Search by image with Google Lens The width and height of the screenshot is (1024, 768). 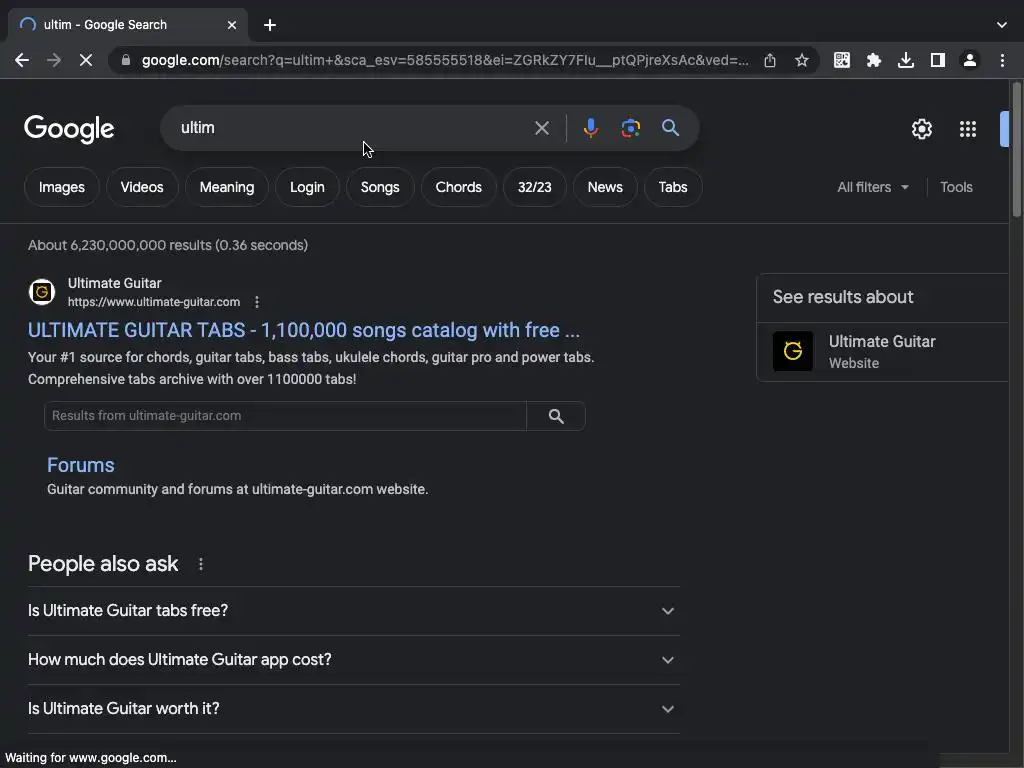click(630, 128)
